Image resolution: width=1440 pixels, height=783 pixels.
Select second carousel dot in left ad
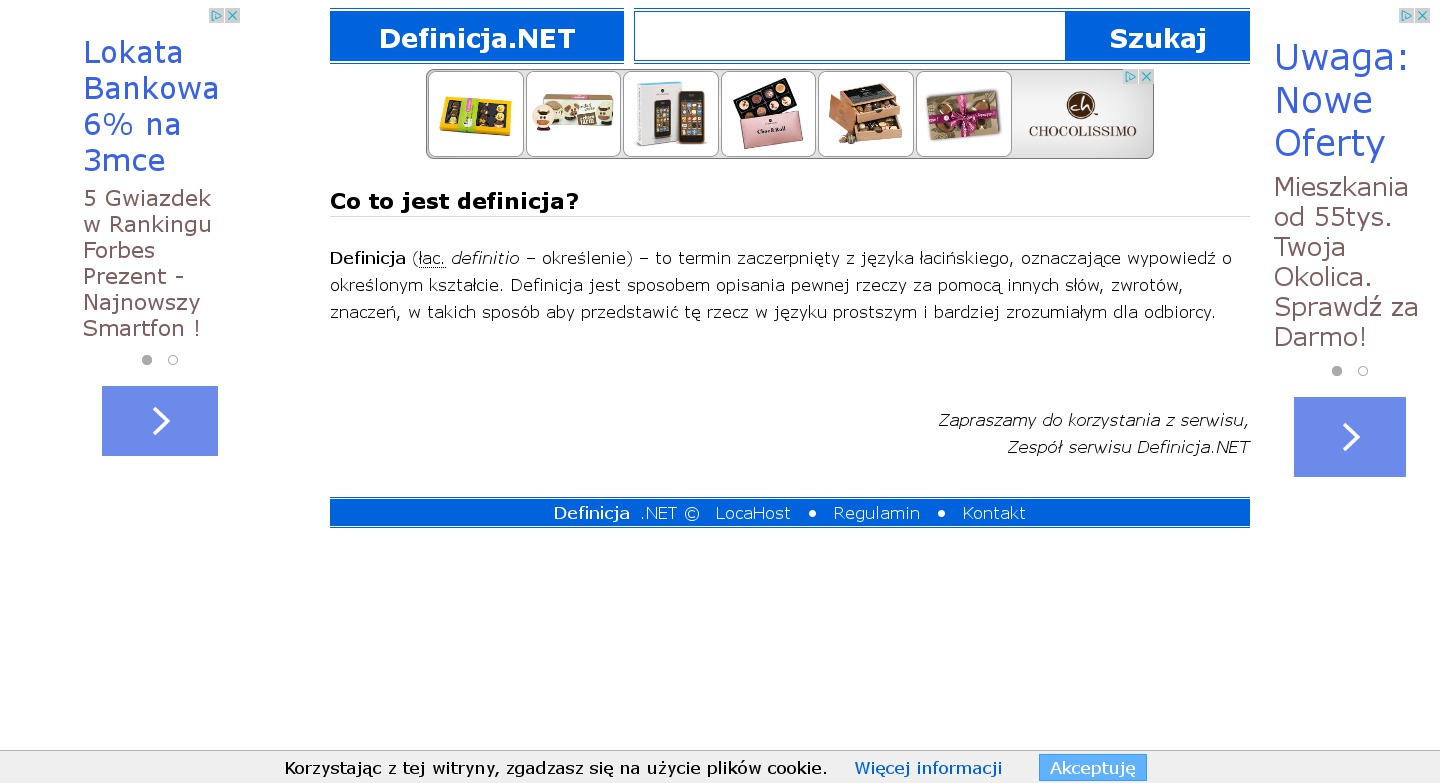tap(173, 360)
